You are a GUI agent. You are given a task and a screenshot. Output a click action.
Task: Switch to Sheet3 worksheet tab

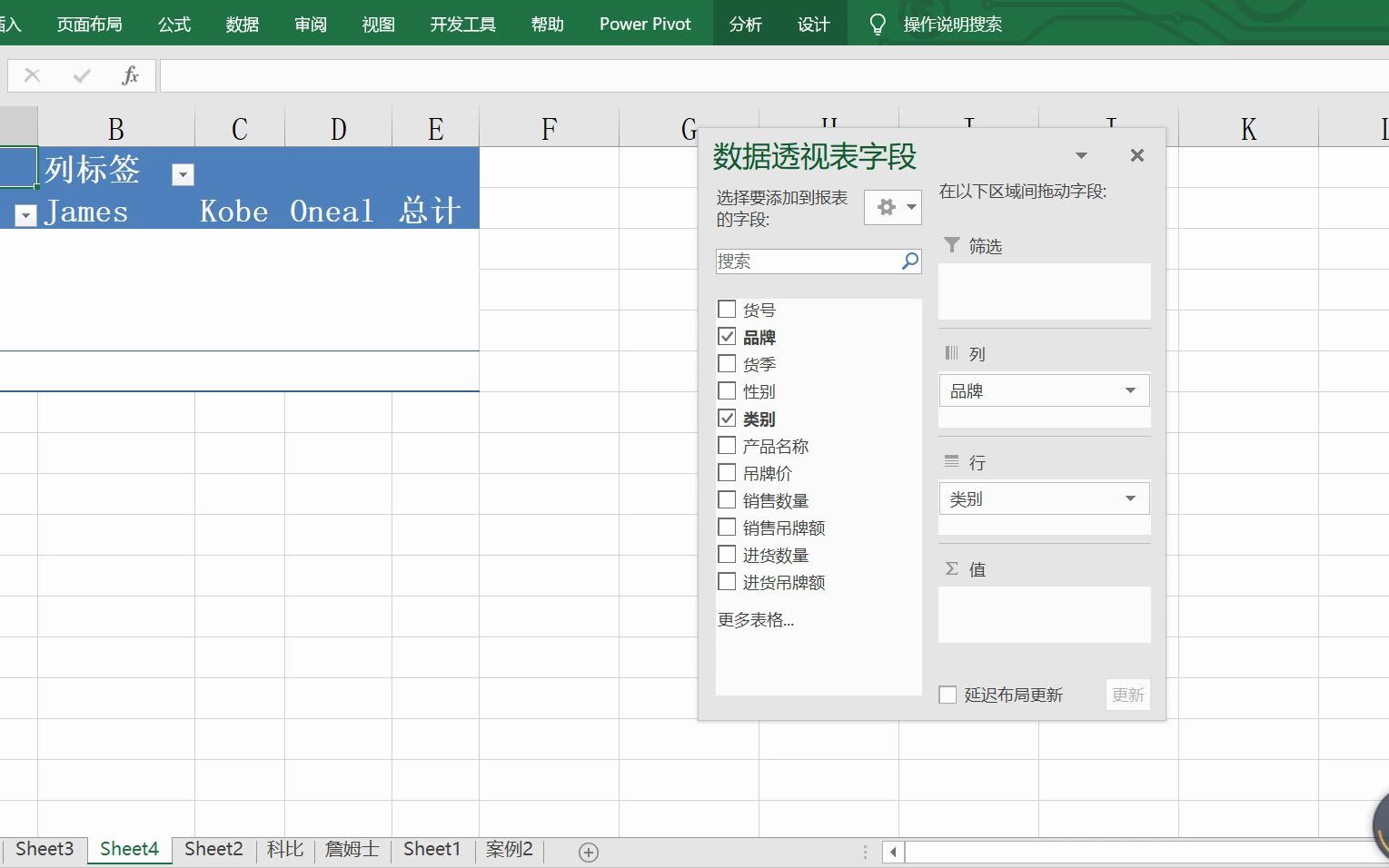click(x=45, y=849)
